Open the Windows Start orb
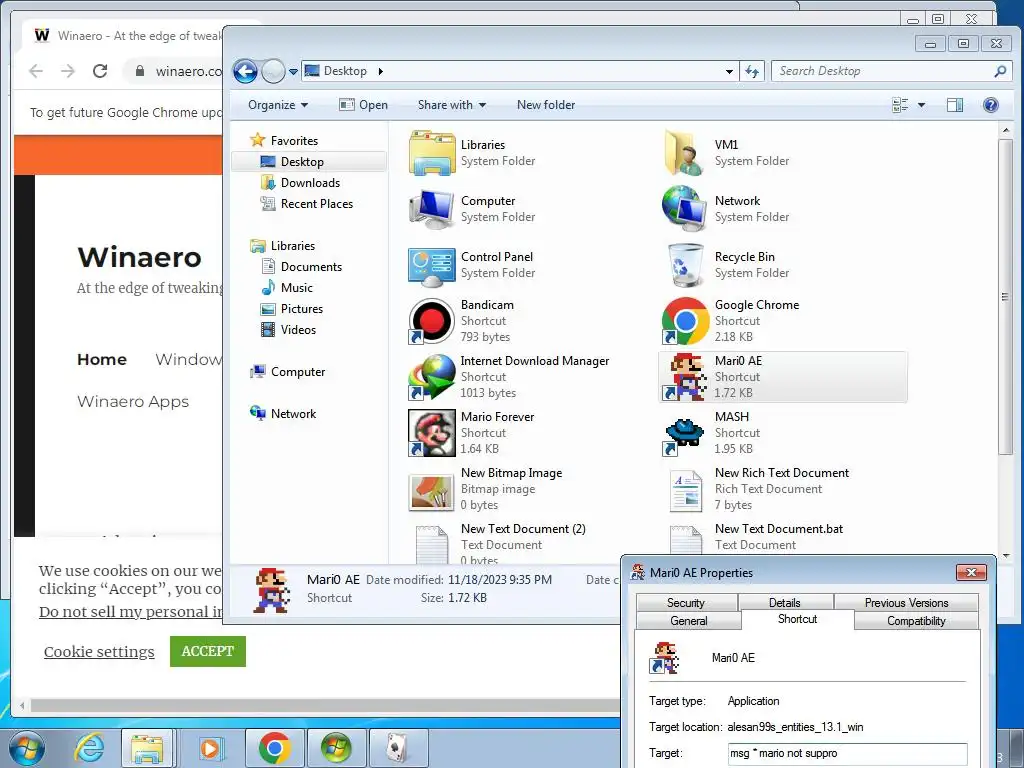The image size is (1024, 768). click(x=27, y=748)
